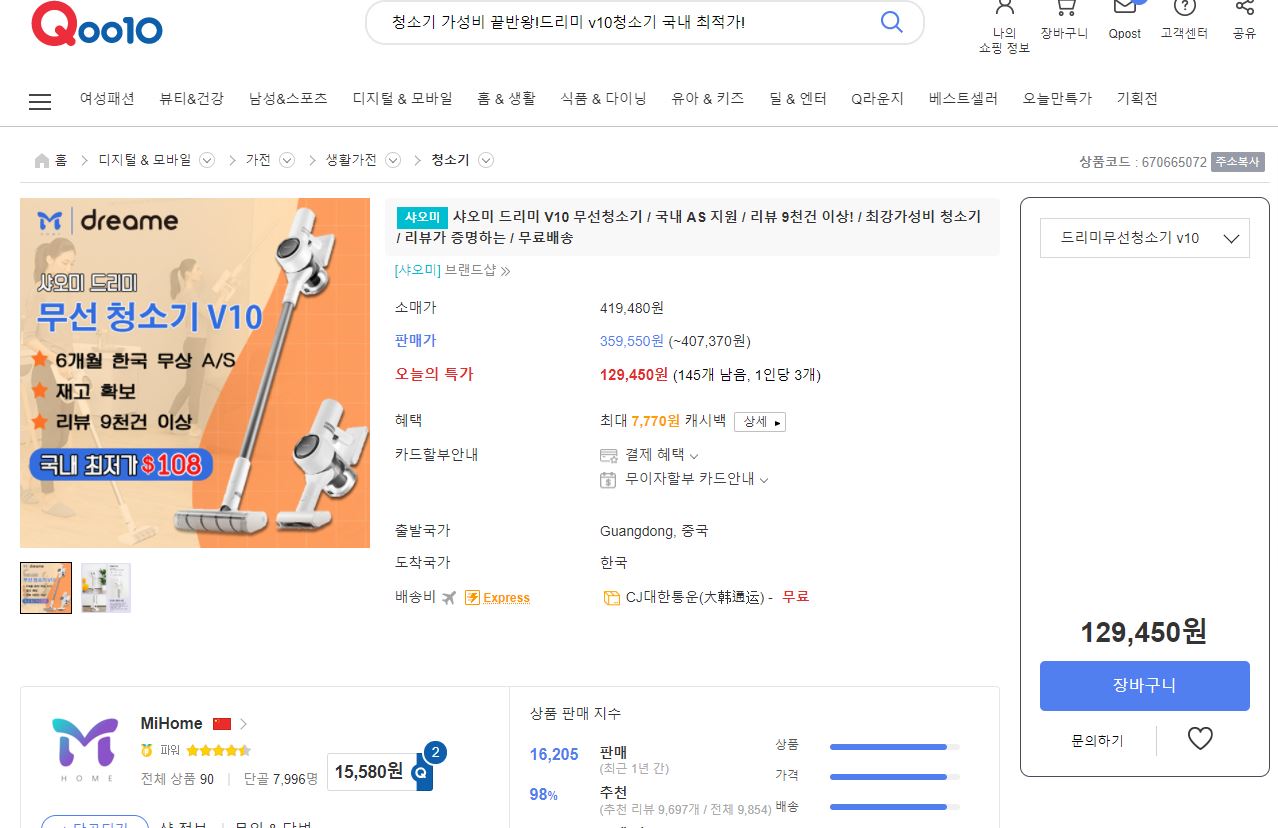
Task: Click the Guangdong, 중국 origin text
Action: [654, 531]
